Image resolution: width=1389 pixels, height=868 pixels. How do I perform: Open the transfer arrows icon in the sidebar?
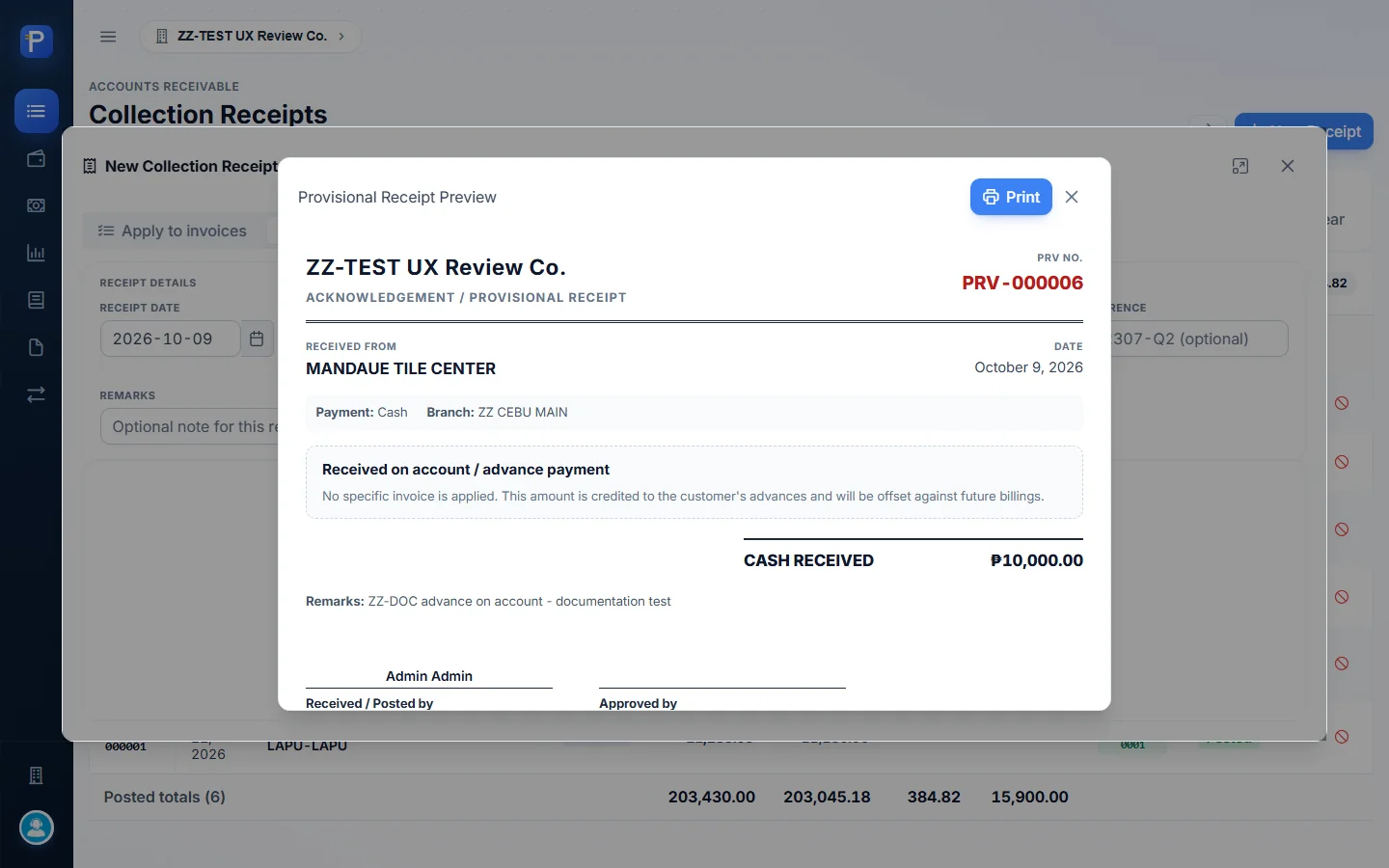pos(37,394)
